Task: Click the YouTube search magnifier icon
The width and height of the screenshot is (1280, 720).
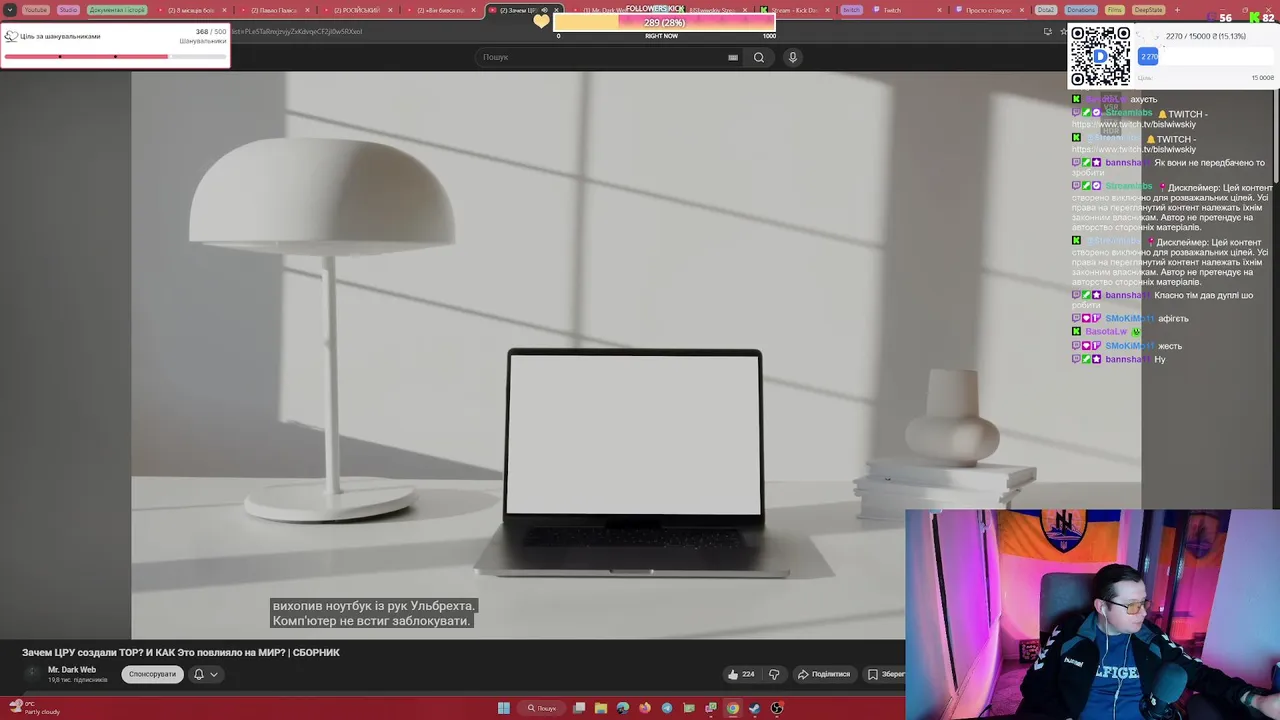Action: click(x=759, y=57)
